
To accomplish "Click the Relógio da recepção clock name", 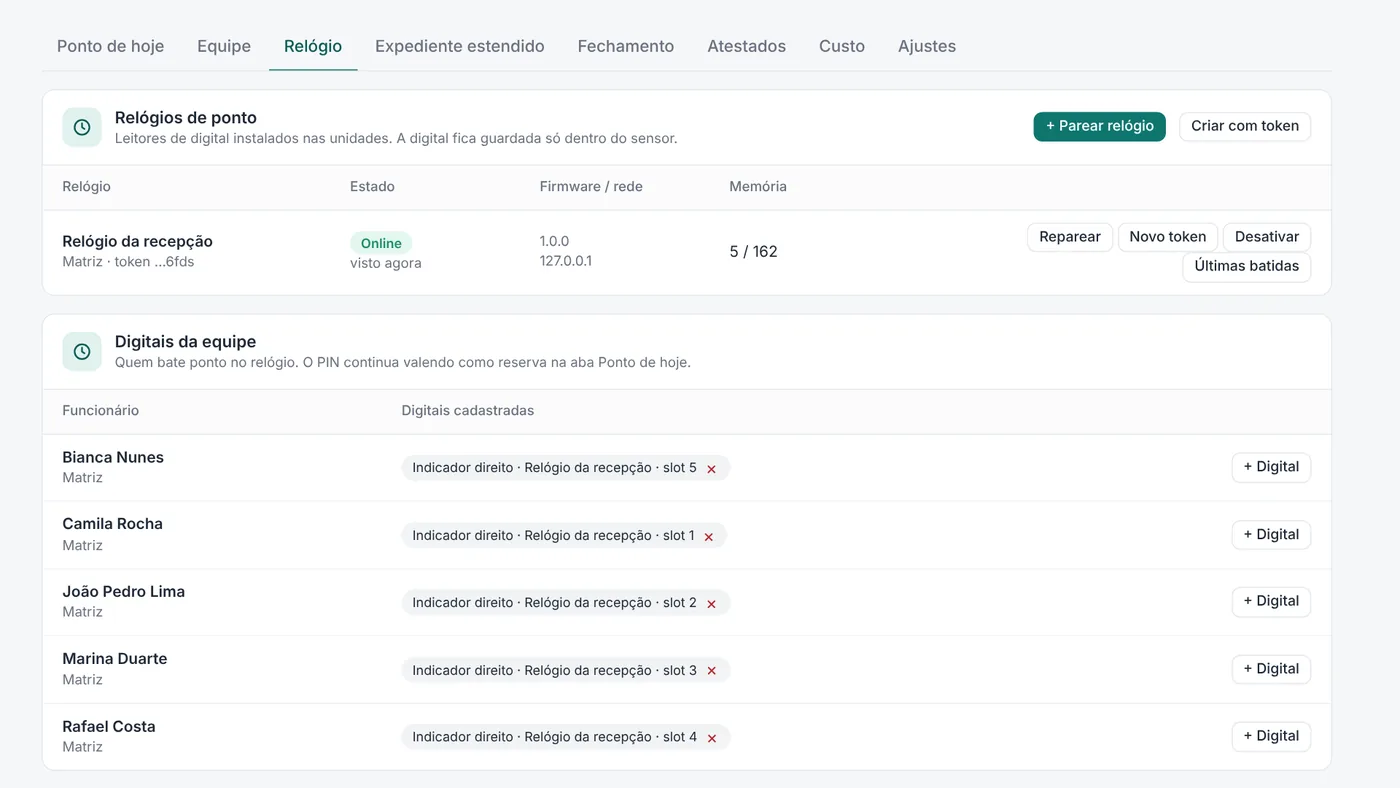I will (137, 241).
